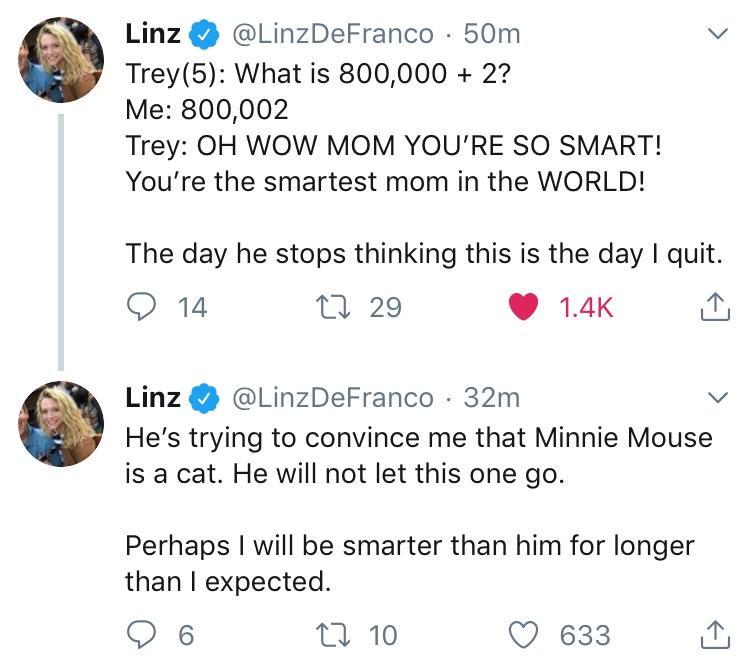Open @LinzDeFranco handle on first tweet

333,34
